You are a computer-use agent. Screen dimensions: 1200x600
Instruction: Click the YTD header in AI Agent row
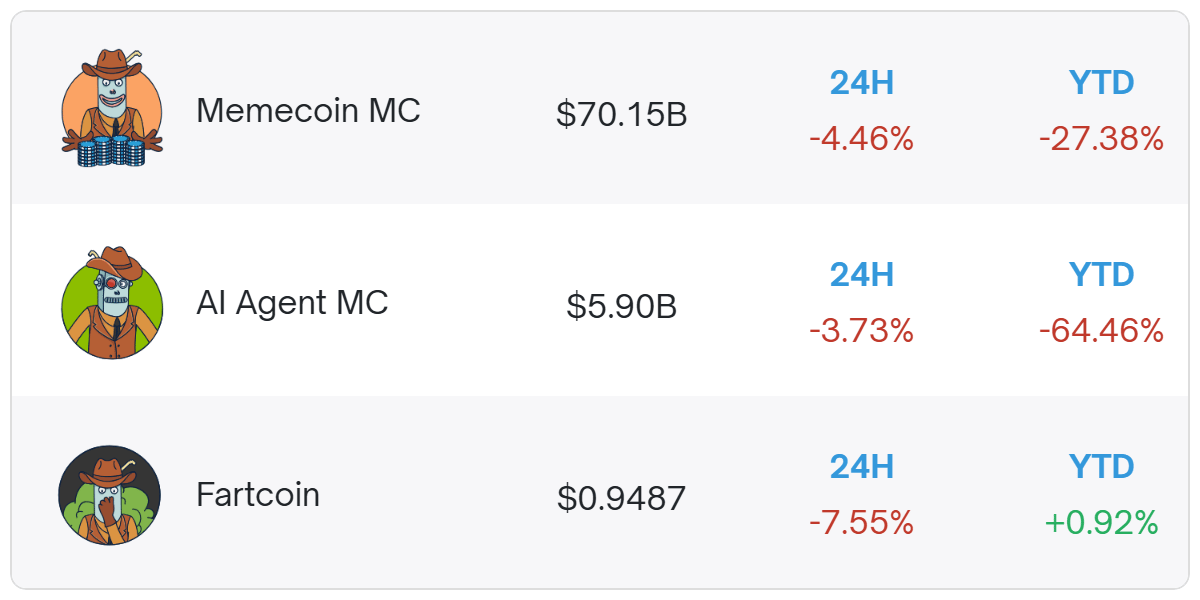pos(1101,275)
